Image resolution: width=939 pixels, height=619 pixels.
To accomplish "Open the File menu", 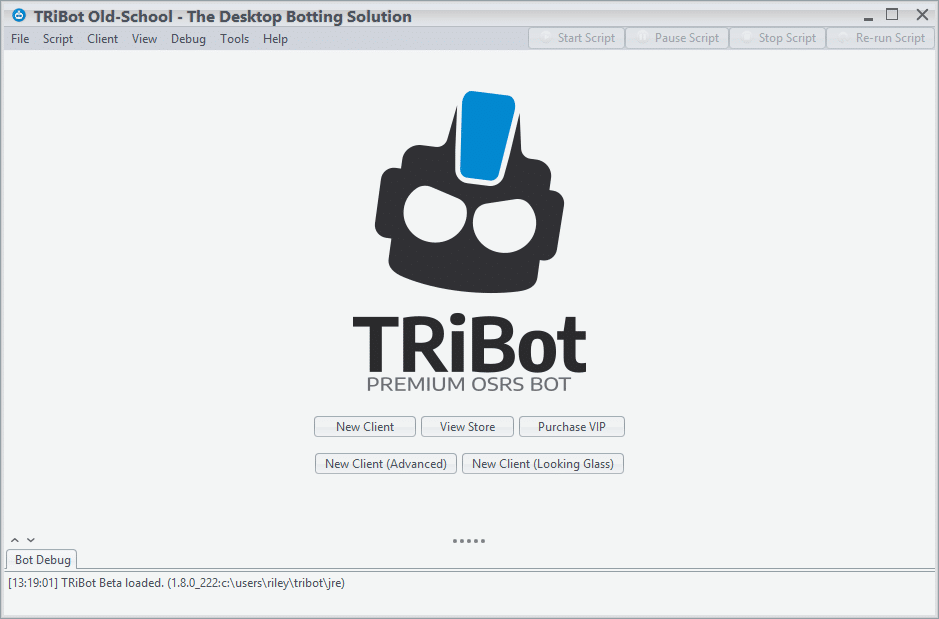I will tap(20, 39).
